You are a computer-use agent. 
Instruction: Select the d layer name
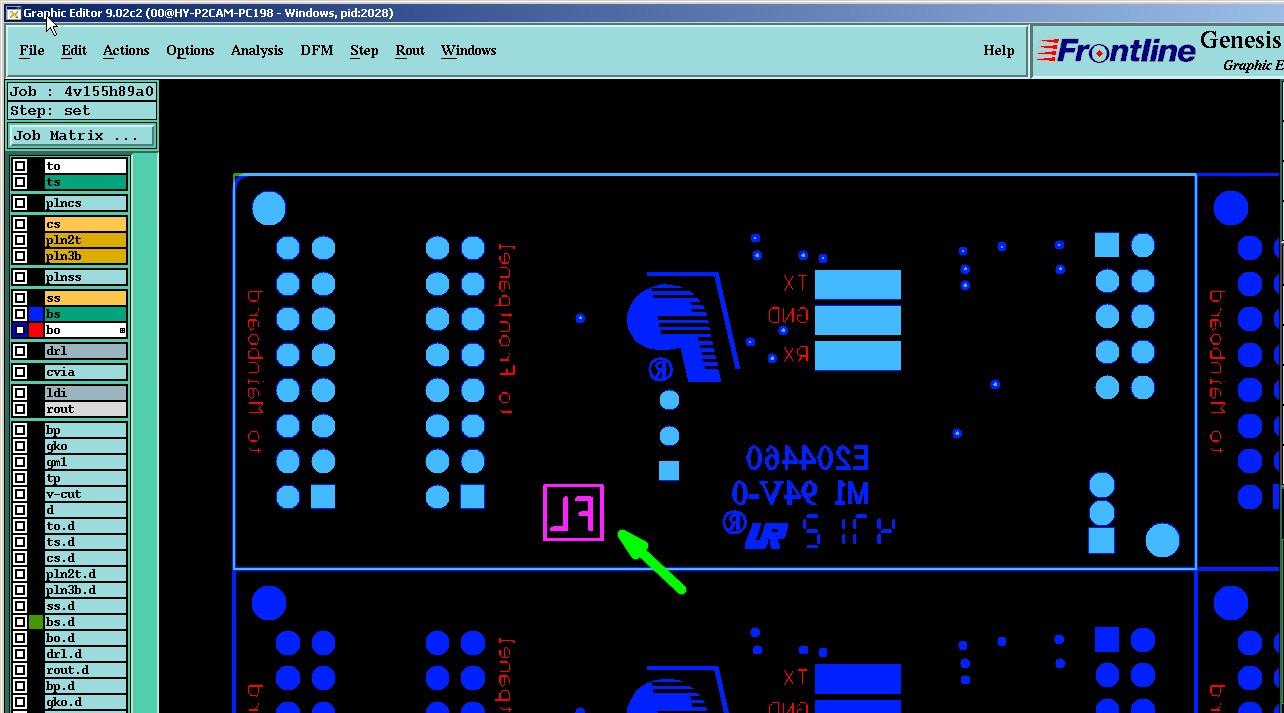[86, 510]
